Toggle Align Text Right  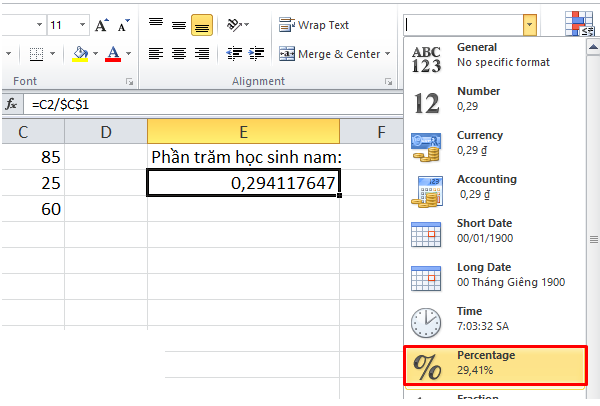tap(202, 54)
